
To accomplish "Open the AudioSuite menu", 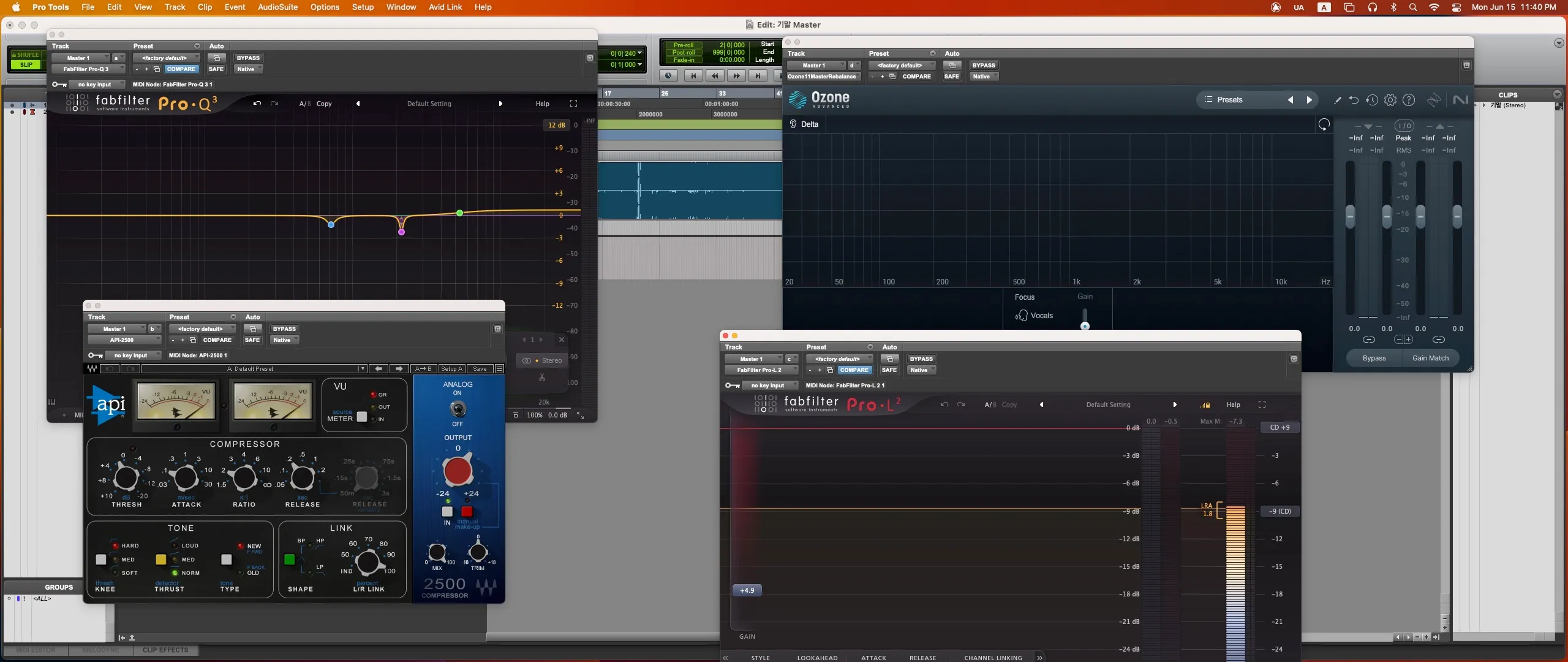I will [x=277, y=7].
